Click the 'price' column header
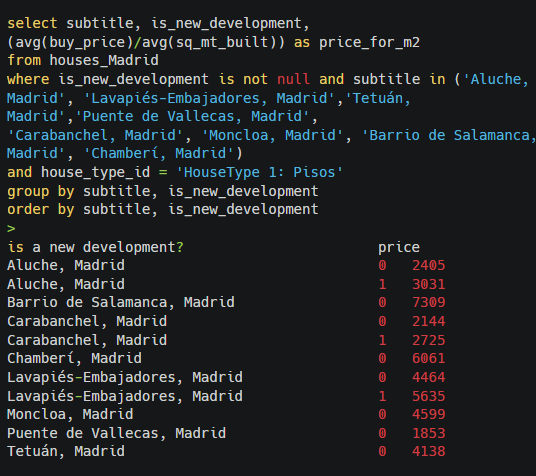 (399, 248)
